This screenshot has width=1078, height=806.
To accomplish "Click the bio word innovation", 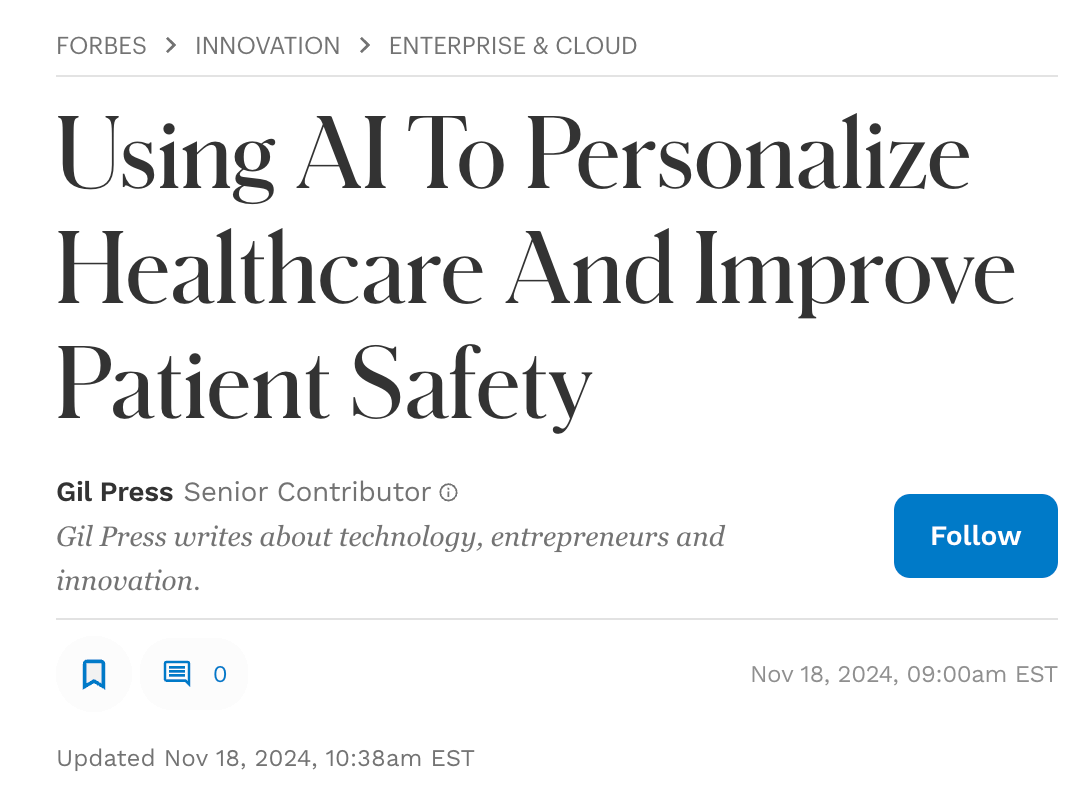I will 128,580.
